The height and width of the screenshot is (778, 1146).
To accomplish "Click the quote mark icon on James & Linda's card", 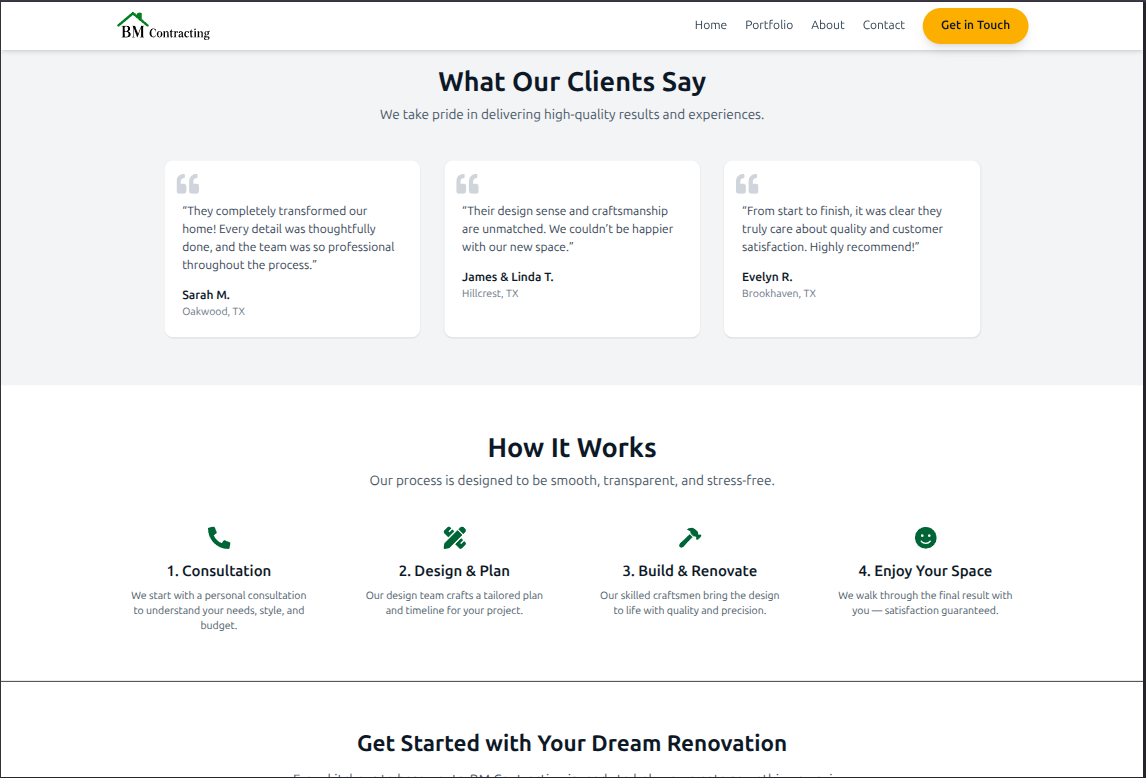I will point(467,184).
